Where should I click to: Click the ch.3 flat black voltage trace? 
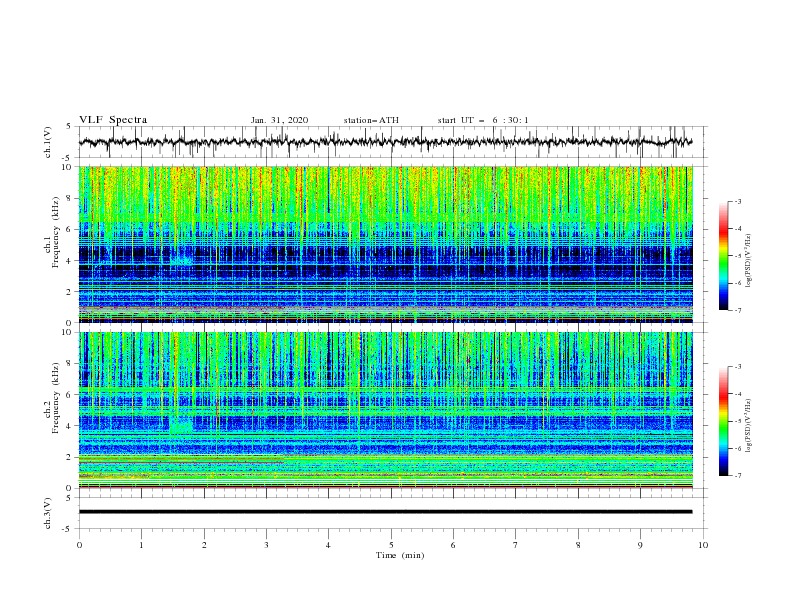[385, 512]
